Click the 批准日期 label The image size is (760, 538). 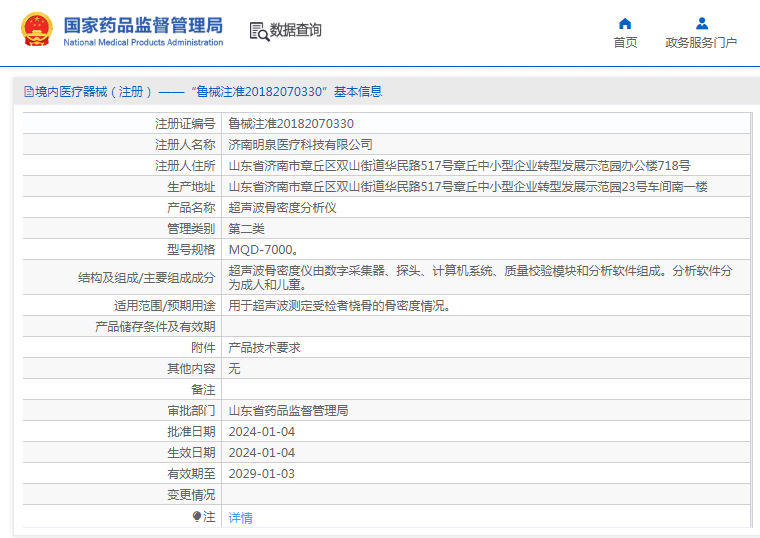point(191,431)
